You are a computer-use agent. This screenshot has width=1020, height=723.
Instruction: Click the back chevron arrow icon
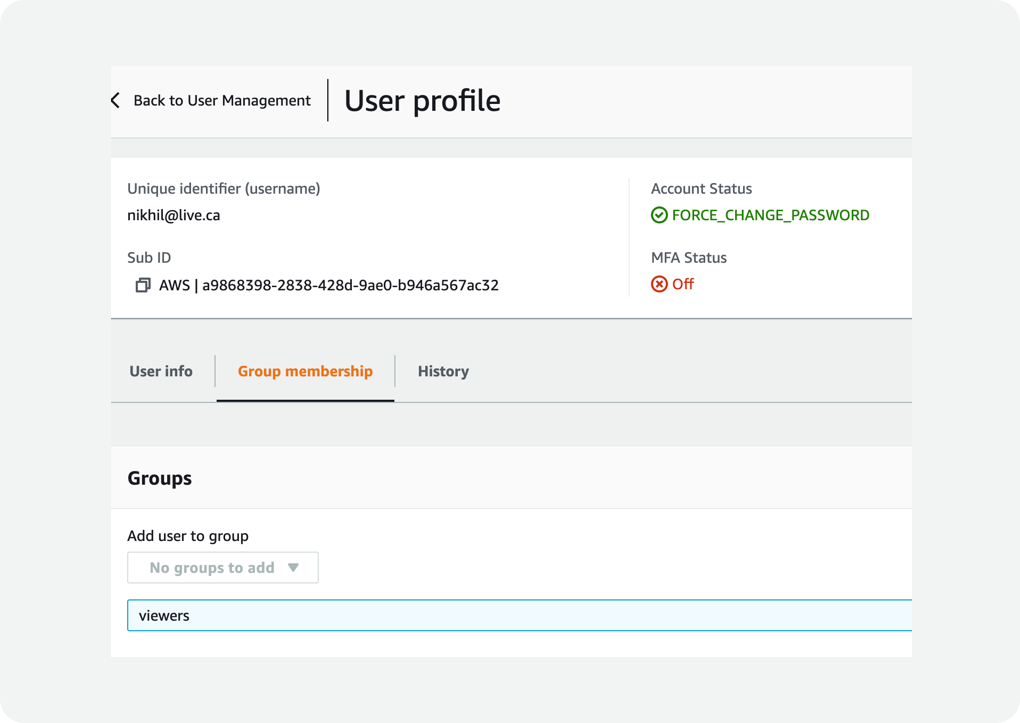[115, 100]
